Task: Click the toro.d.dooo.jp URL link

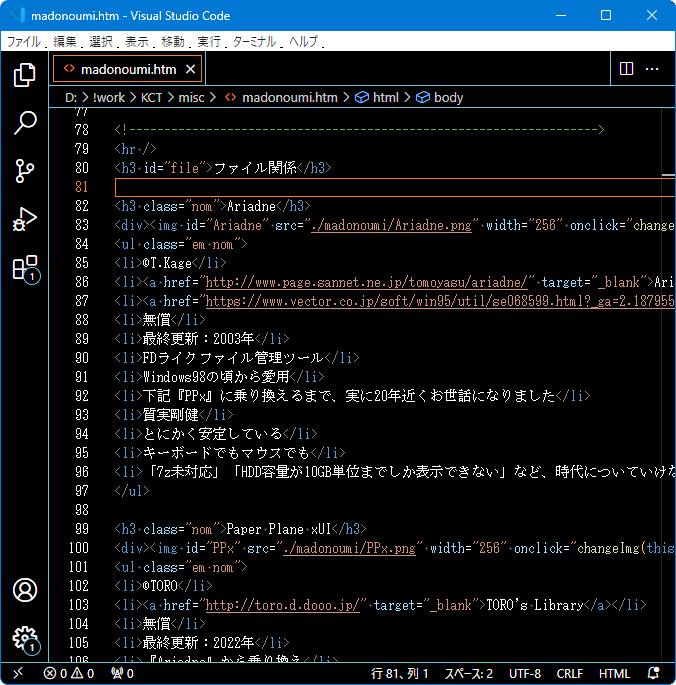Action: tap(283, 605)
